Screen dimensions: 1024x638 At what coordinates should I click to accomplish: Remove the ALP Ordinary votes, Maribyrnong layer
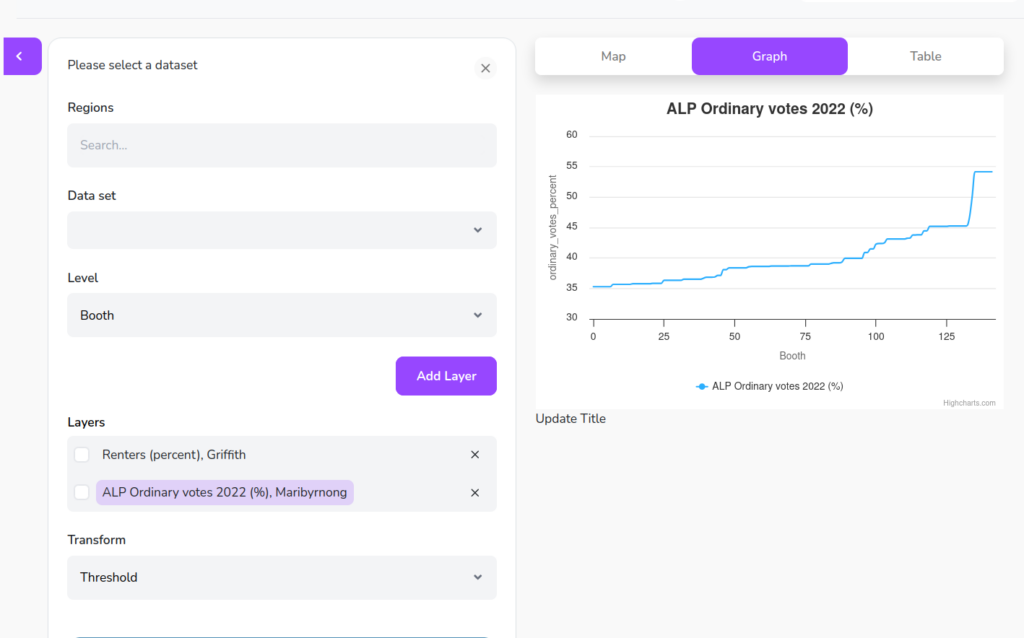click(475, 493)
